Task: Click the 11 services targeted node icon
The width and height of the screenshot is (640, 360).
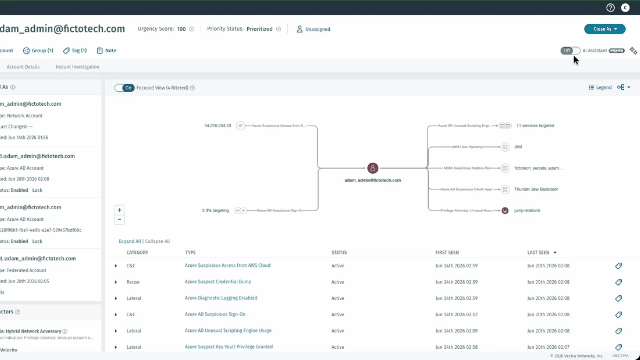Action: [505, 126]
